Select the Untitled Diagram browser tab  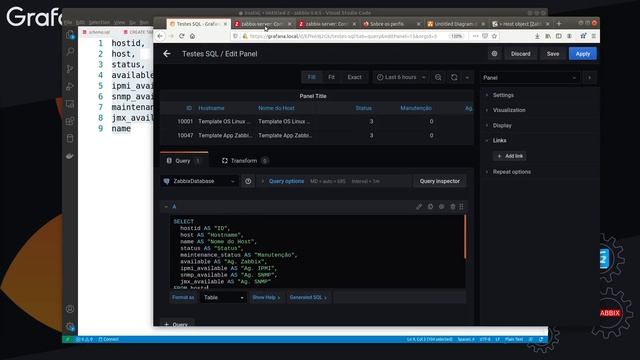(x=456, y=24)
